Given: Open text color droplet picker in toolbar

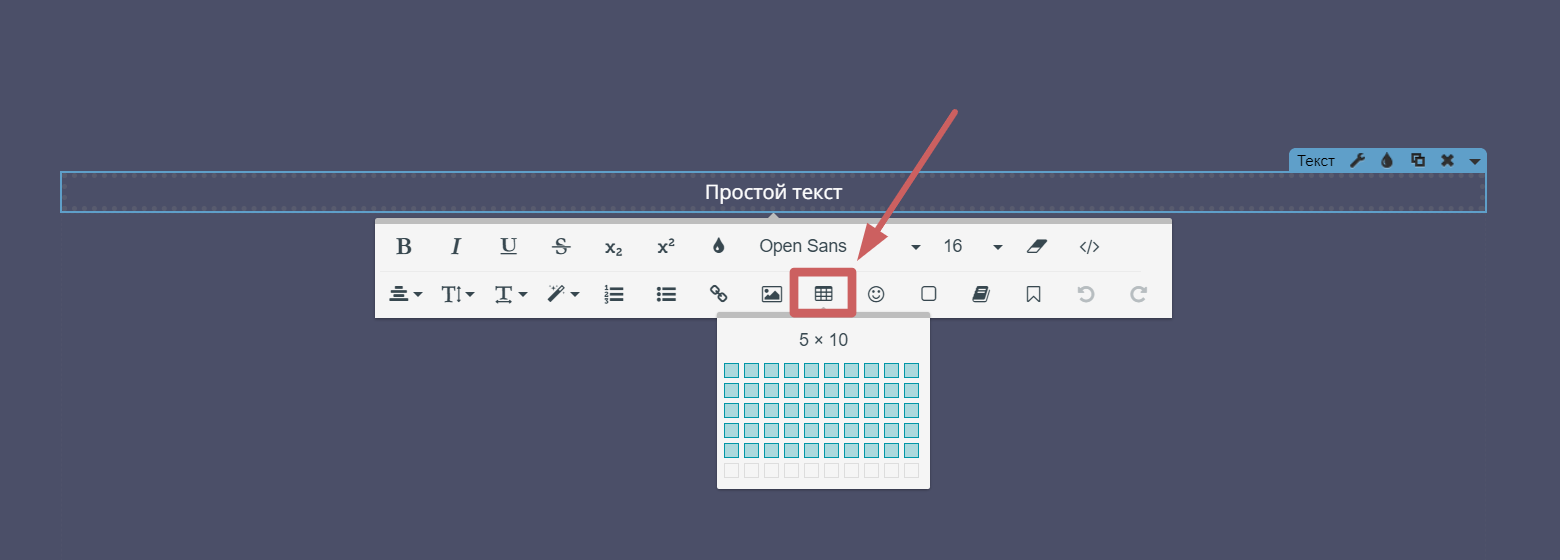Looking at the screenshot, I should [x=717, y=247].
